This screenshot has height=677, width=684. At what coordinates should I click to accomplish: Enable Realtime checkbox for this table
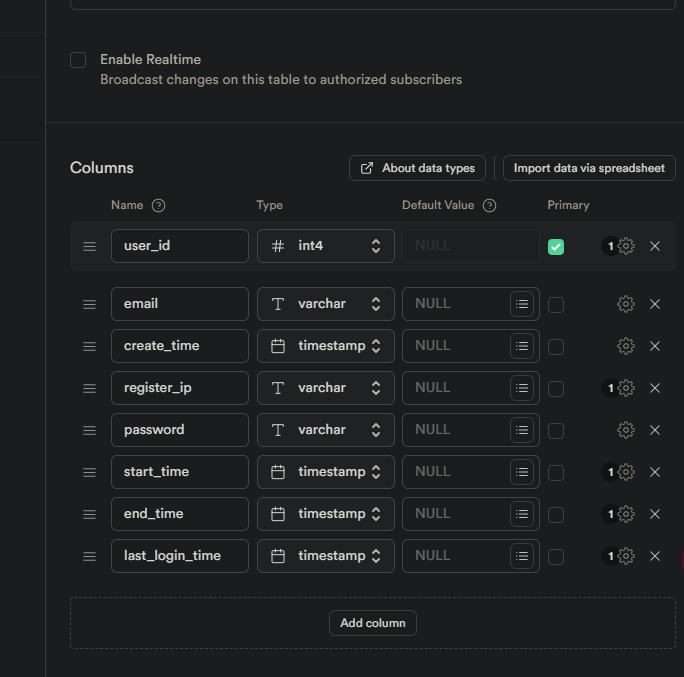78,60
